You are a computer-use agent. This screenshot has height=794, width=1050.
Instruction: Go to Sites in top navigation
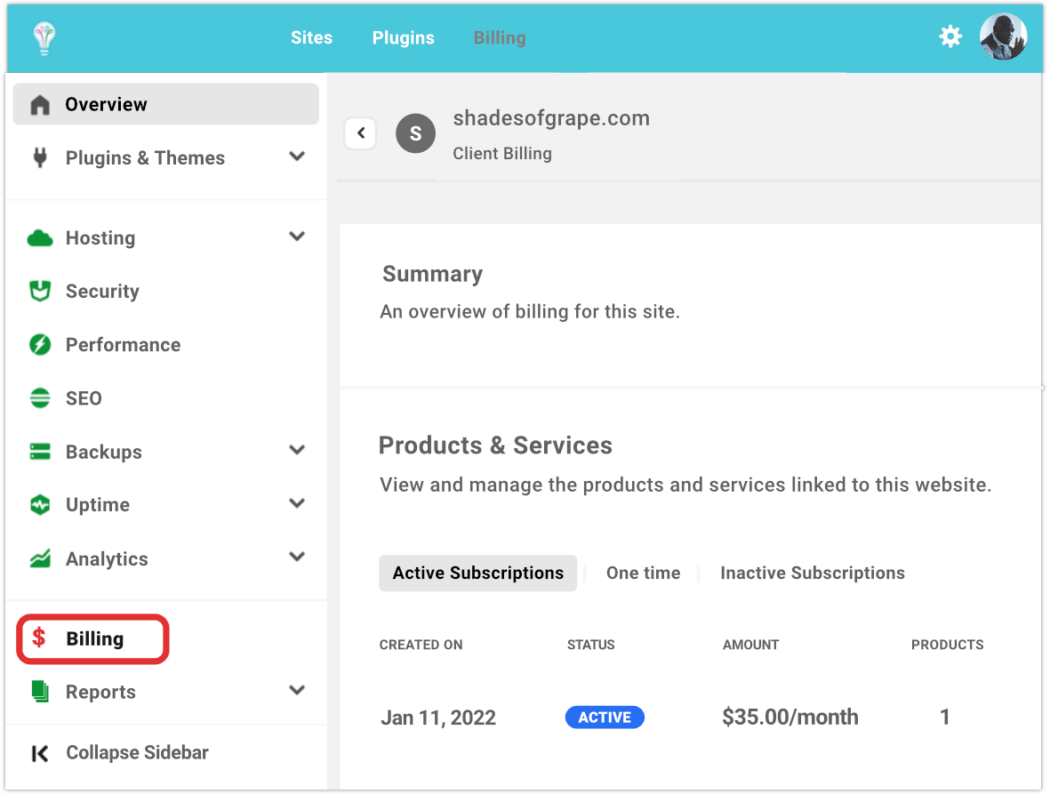pos(311,38)
